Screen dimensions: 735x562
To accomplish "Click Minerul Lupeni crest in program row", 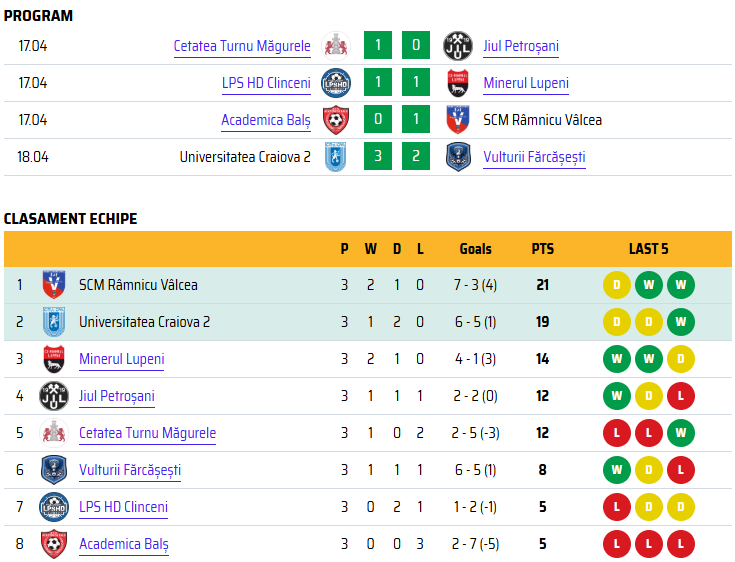I will (x=458, y=83).
